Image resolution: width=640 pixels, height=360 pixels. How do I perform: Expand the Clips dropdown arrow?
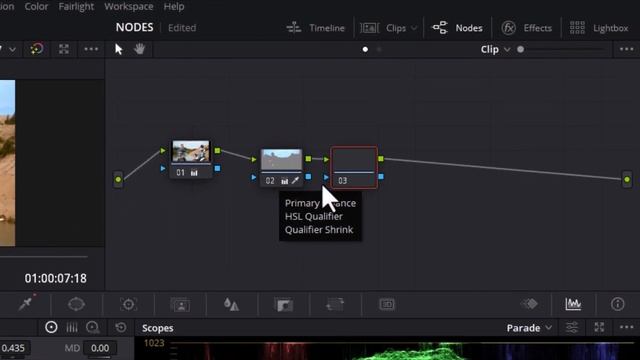[x=413, y=28]
